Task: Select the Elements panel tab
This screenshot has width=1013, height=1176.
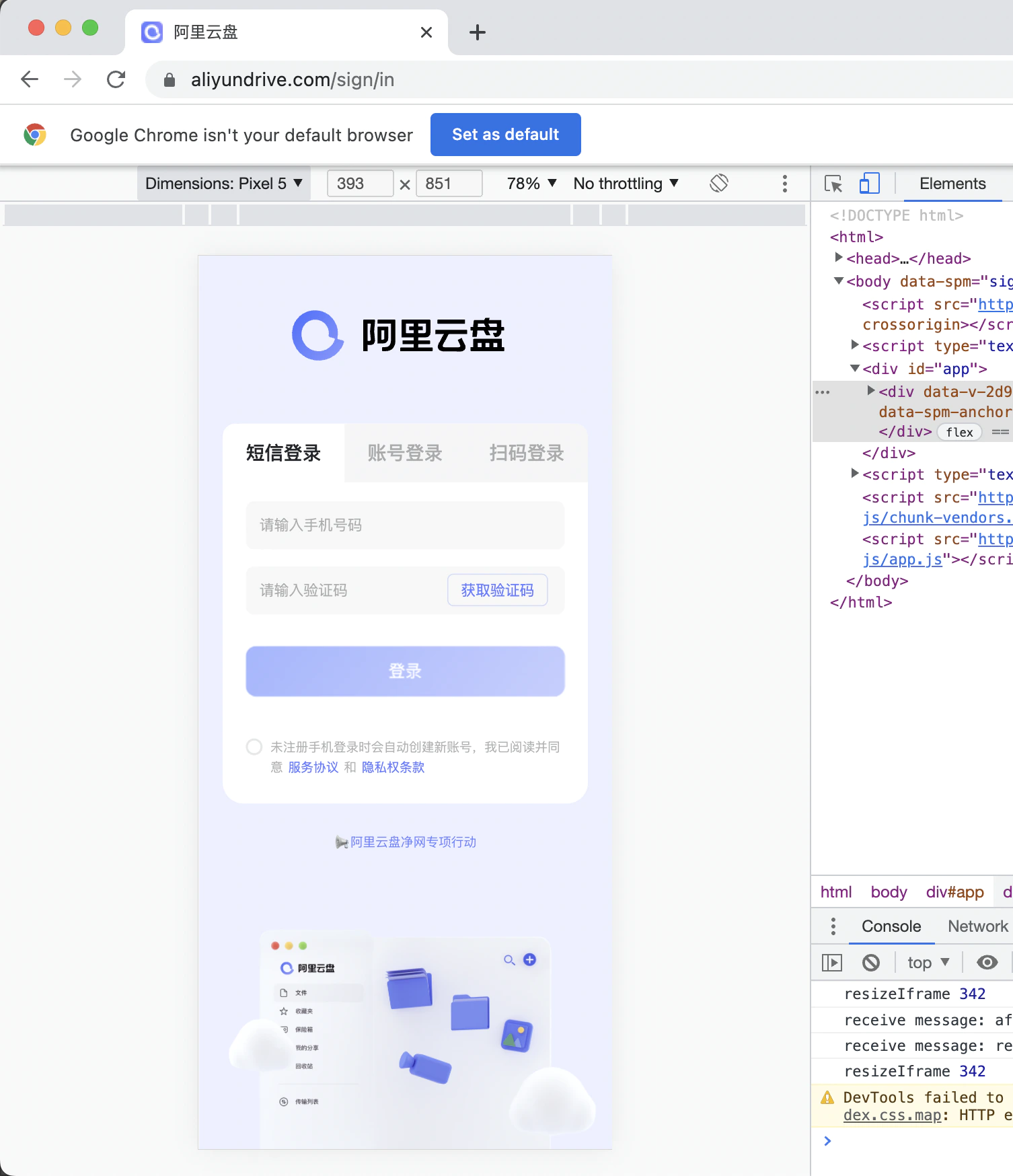Action: click(952, 184)
